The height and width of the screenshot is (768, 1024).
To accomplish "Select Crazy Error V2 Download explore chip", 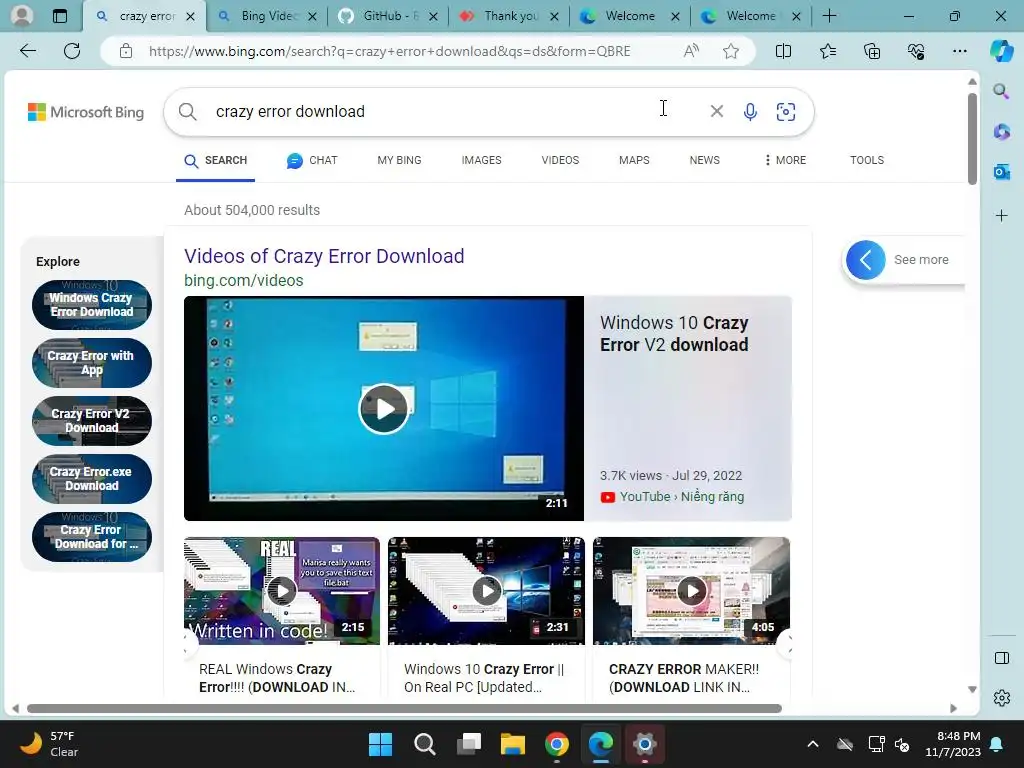I will click(x=92, y=421).
